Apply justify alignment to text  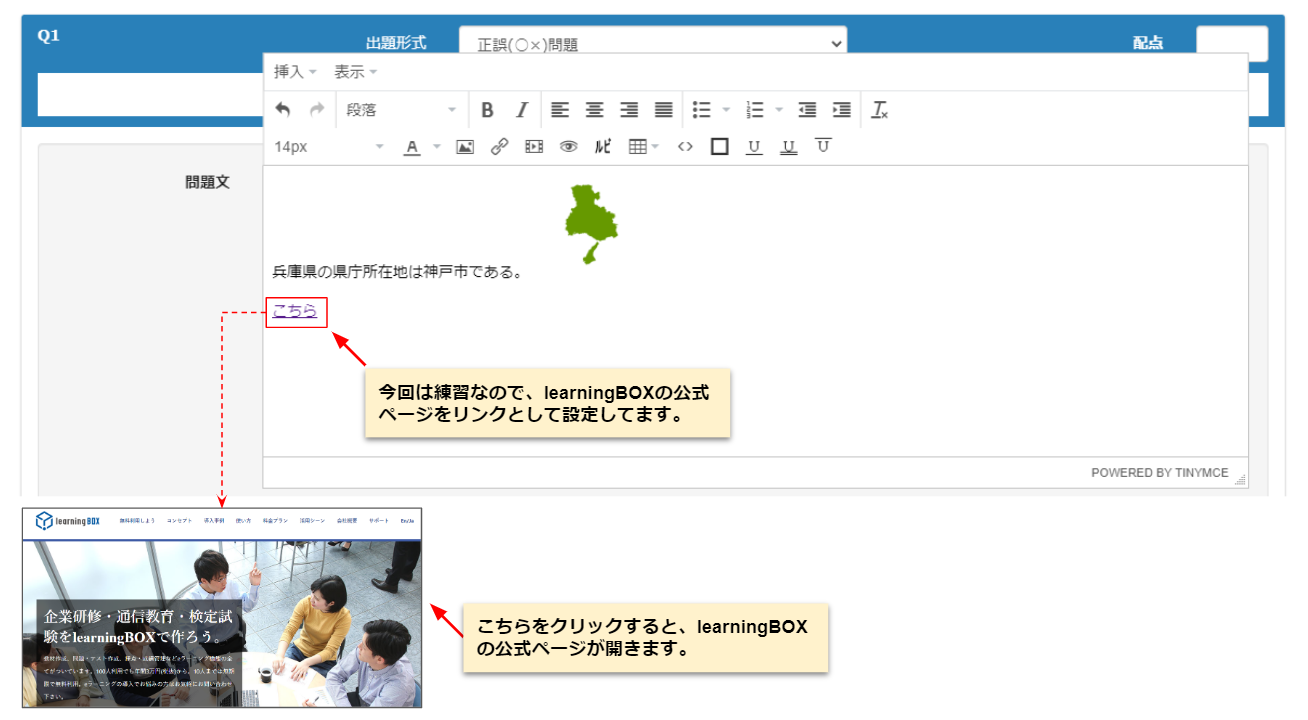[663, 110]
